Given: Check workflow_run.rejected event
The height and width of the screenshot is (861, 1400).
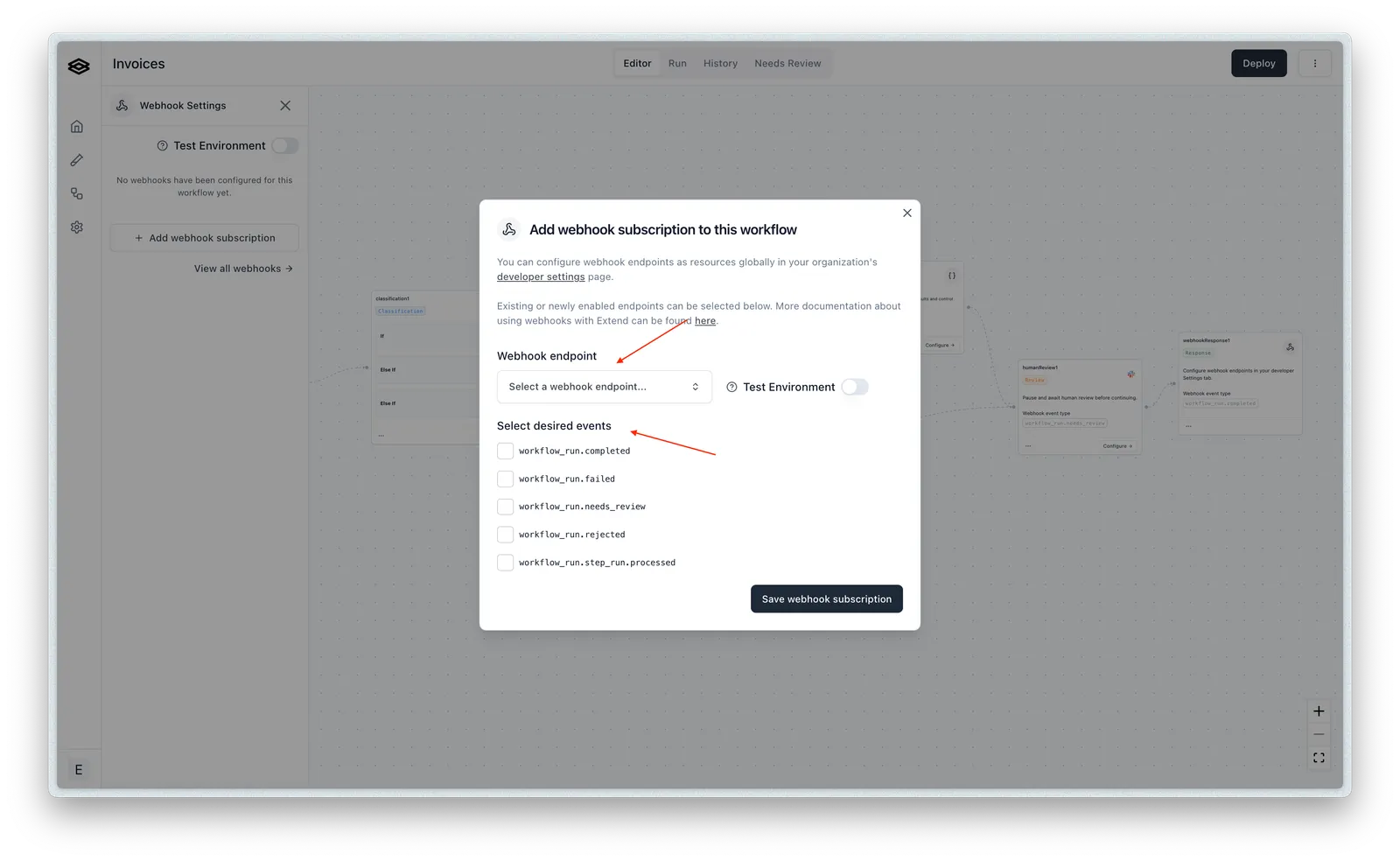Looking at the screenshot, I should coord(505,535).
